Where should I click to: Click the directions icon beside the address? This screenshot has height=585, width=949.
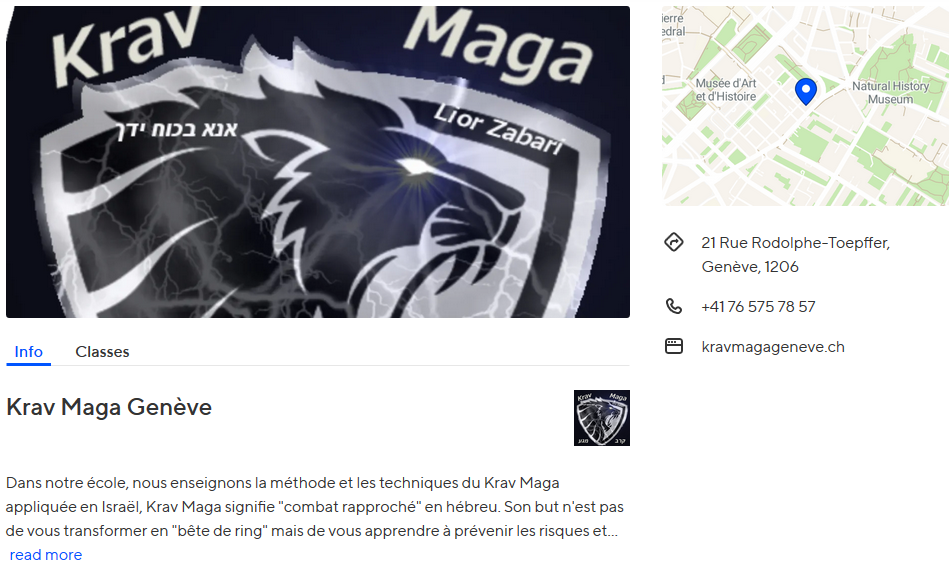point(674,243)
